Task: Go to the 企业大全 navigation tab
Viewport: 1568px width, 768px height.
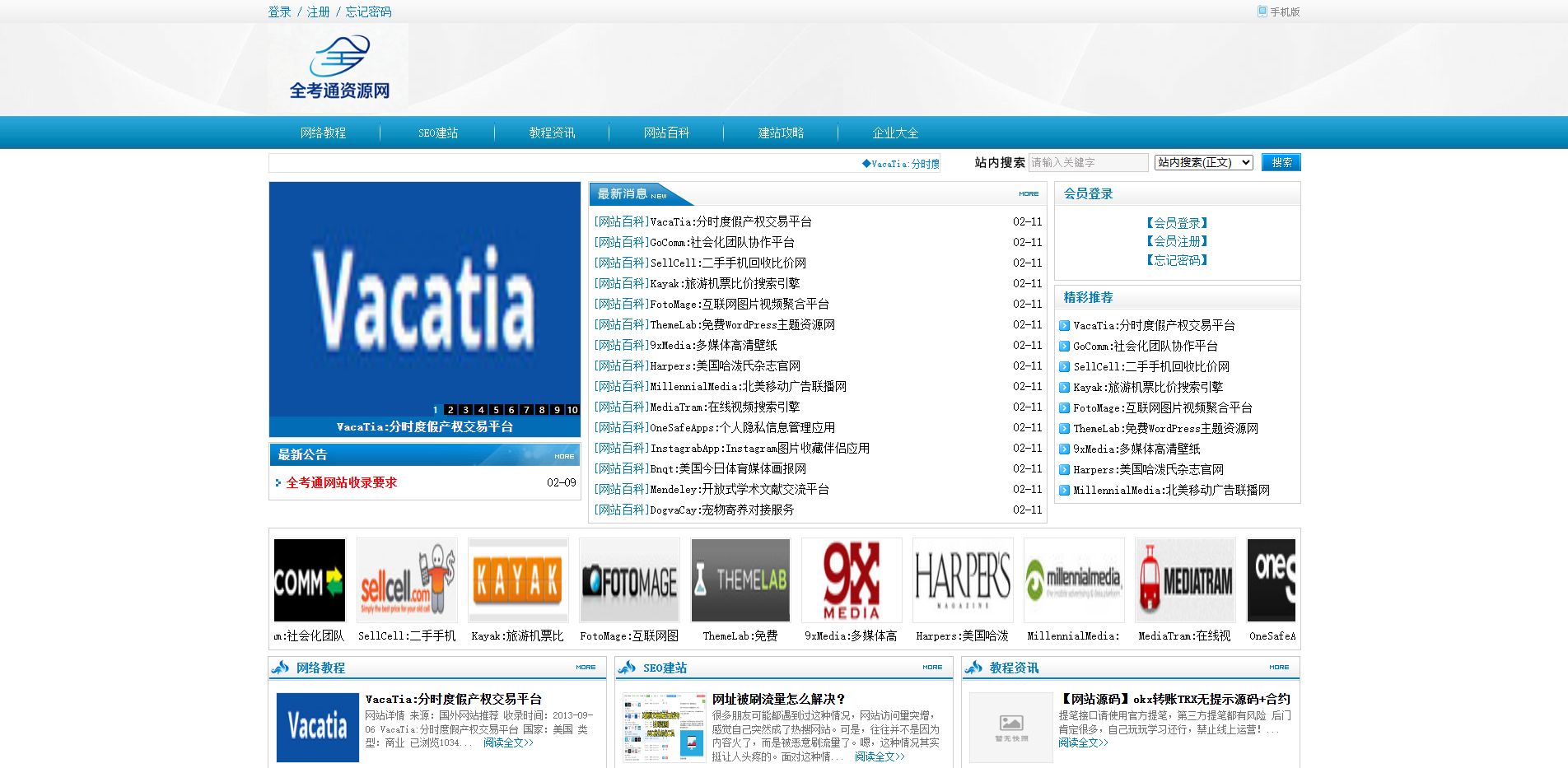Action: tap(895, 133)
